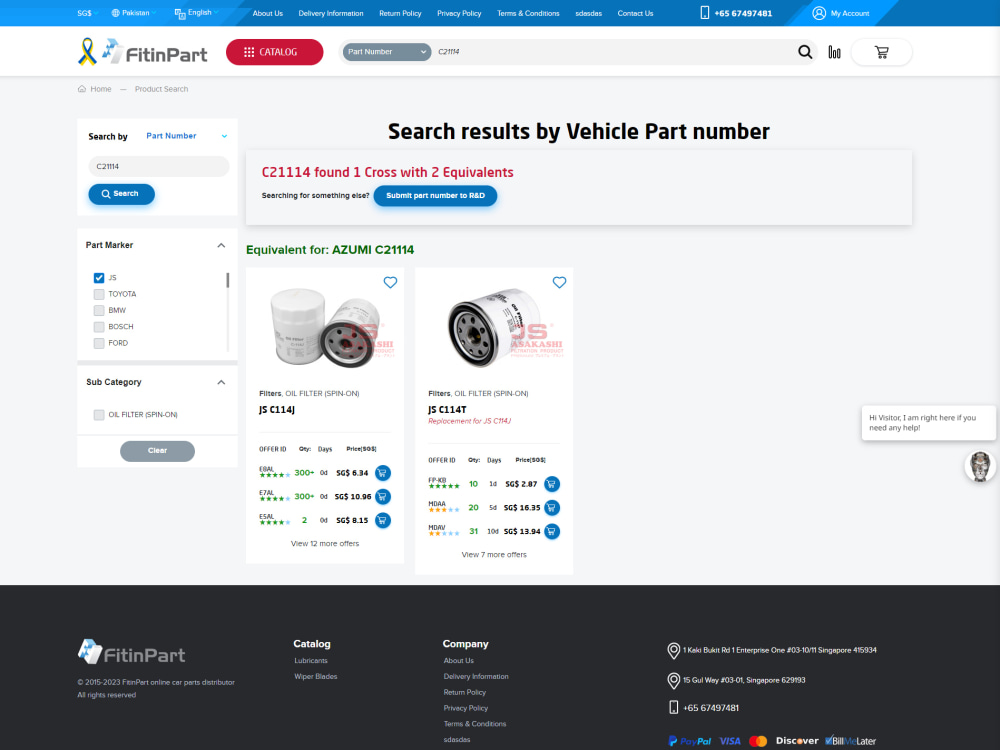Add JS C114J to wishlist heart

point(390,282)
